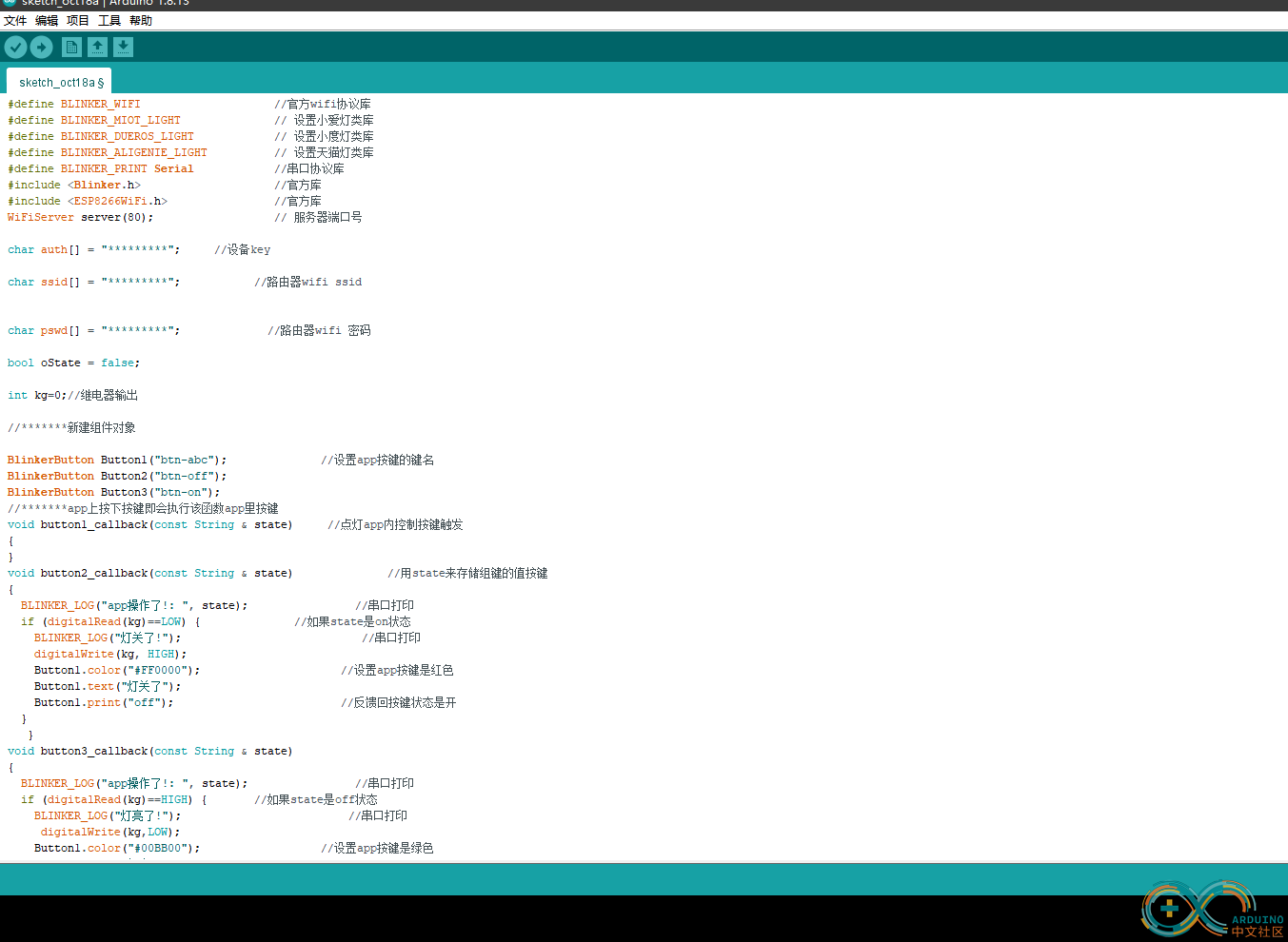Click the '//设备key' comment
This screenshot has width=1288, height=942.
243,250
